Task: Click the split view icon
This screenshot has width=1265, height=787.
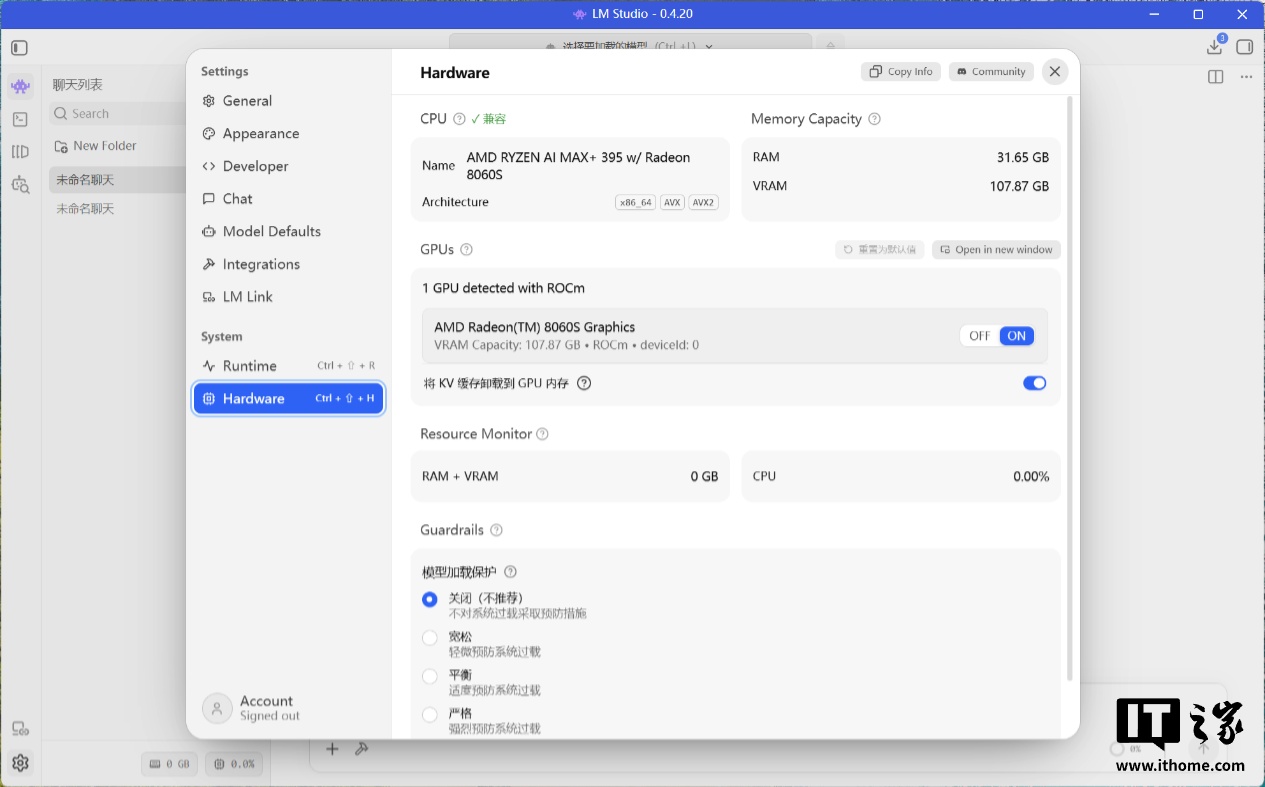Action: point(1216,77)
